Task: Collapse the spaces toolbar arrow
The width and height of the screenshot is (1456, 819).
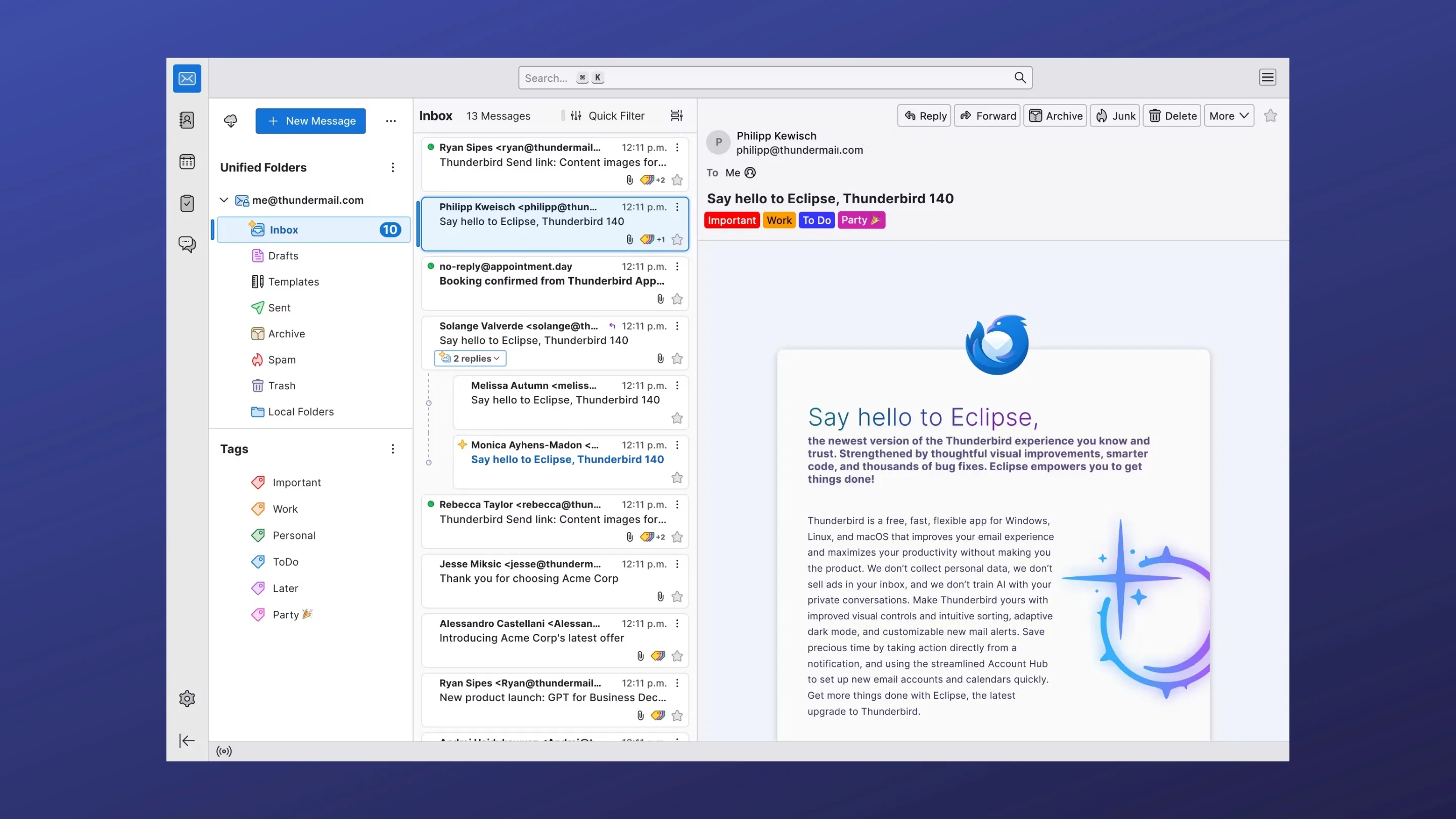Action: coord(187,741)
